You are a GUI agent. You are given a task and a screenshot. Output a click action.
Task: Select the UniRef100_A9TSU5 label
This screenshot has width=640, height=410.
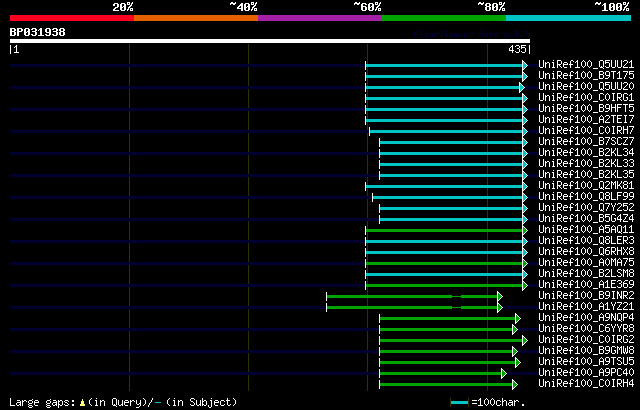586,362
